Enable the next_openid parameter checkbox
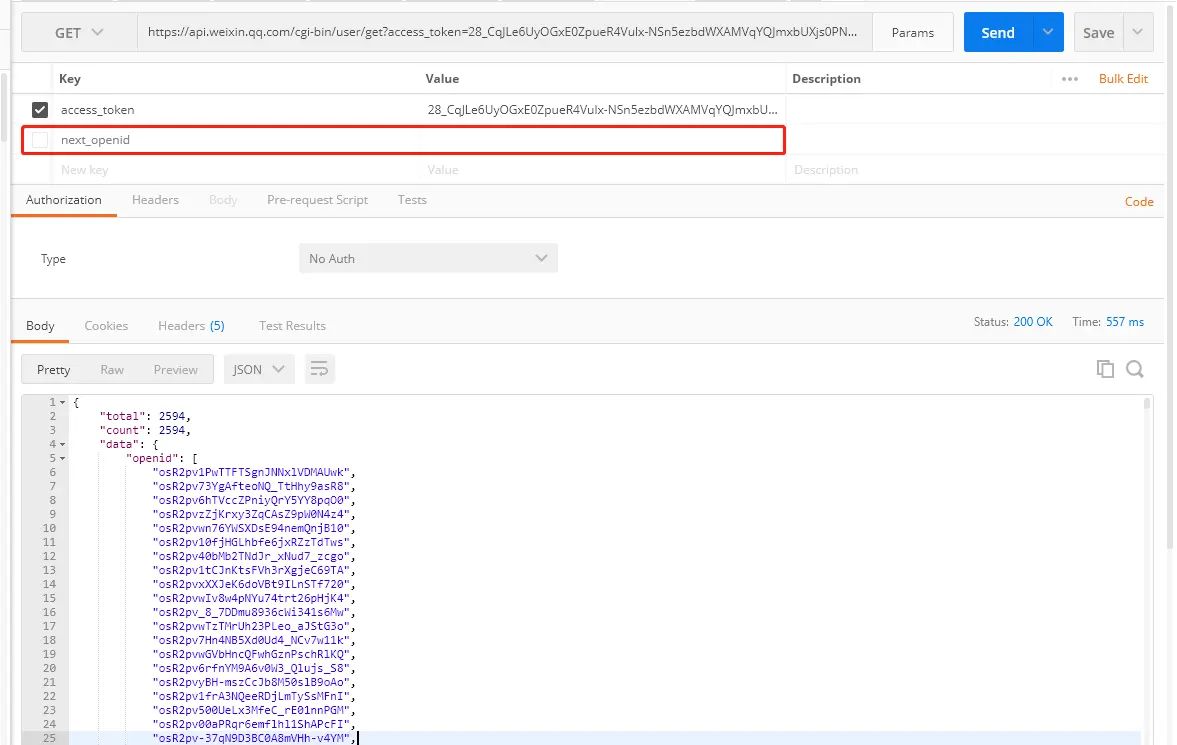 [x=40, y=140]
